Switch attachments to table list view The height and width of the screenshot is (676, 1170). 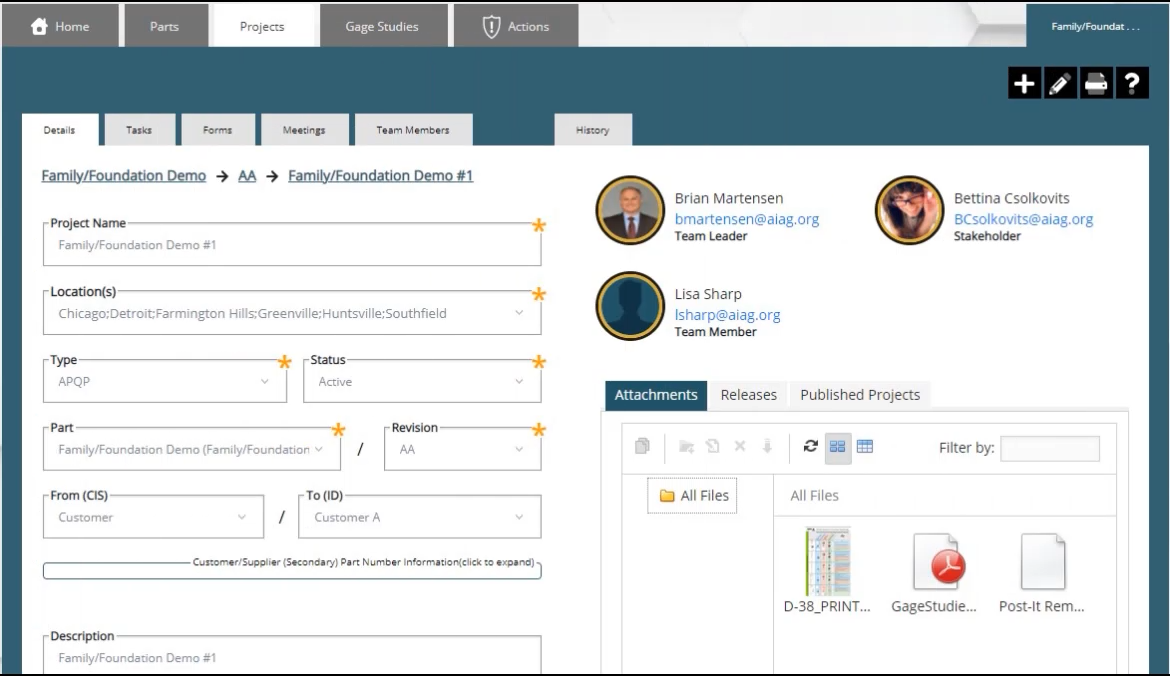tap(865, 447)
